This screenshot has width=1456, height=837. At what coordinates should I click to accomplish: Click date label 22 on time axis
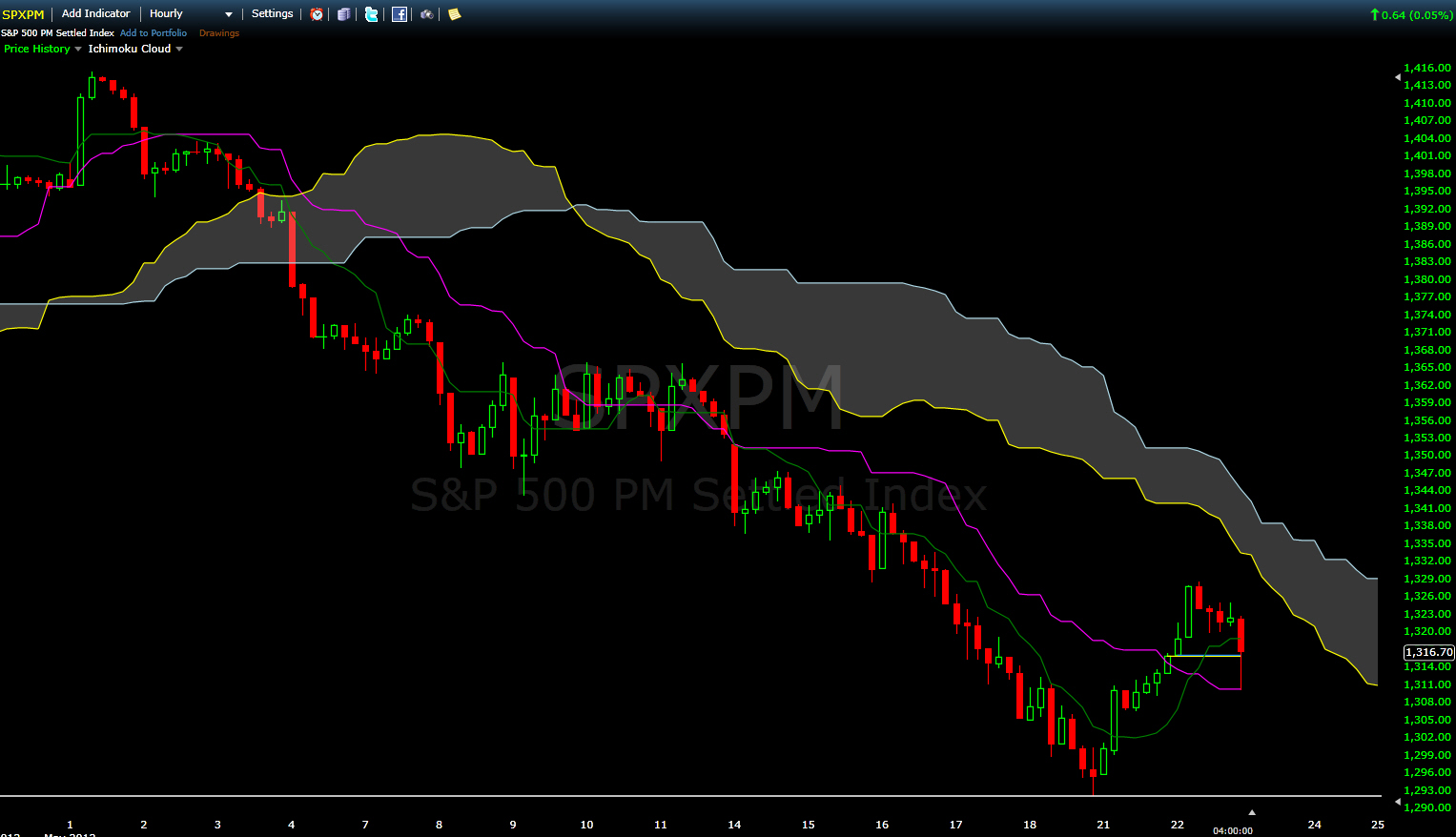(1178, 825)
